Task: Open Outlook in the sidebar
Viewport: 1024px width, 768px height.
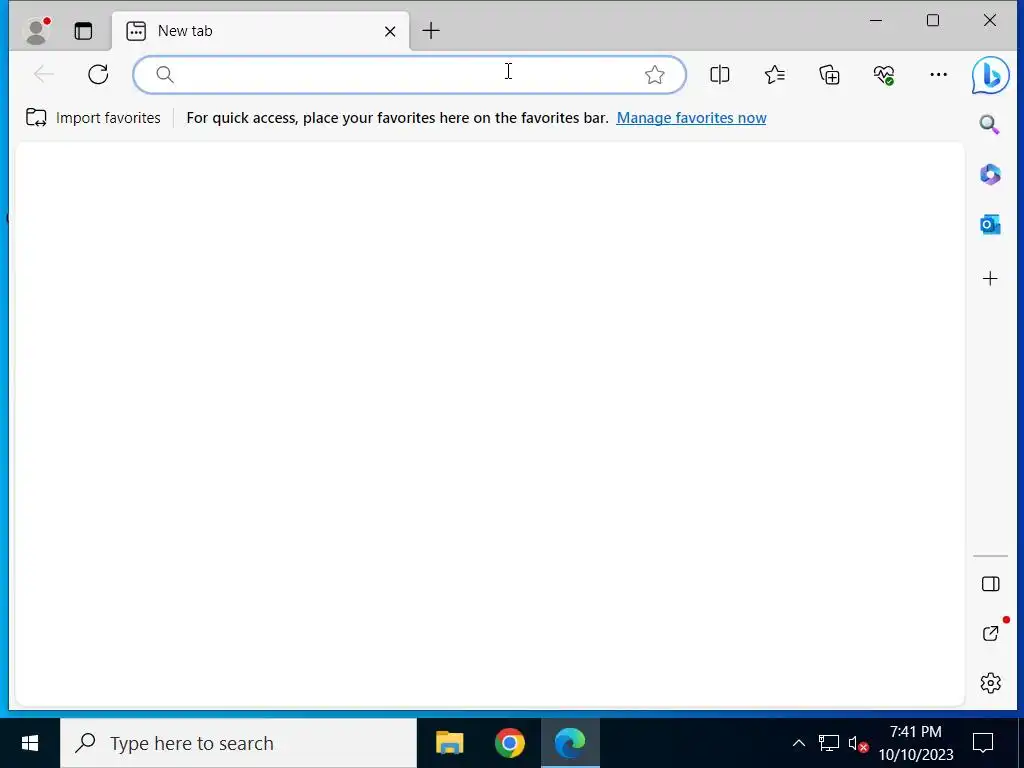Action: pos(990,225)
